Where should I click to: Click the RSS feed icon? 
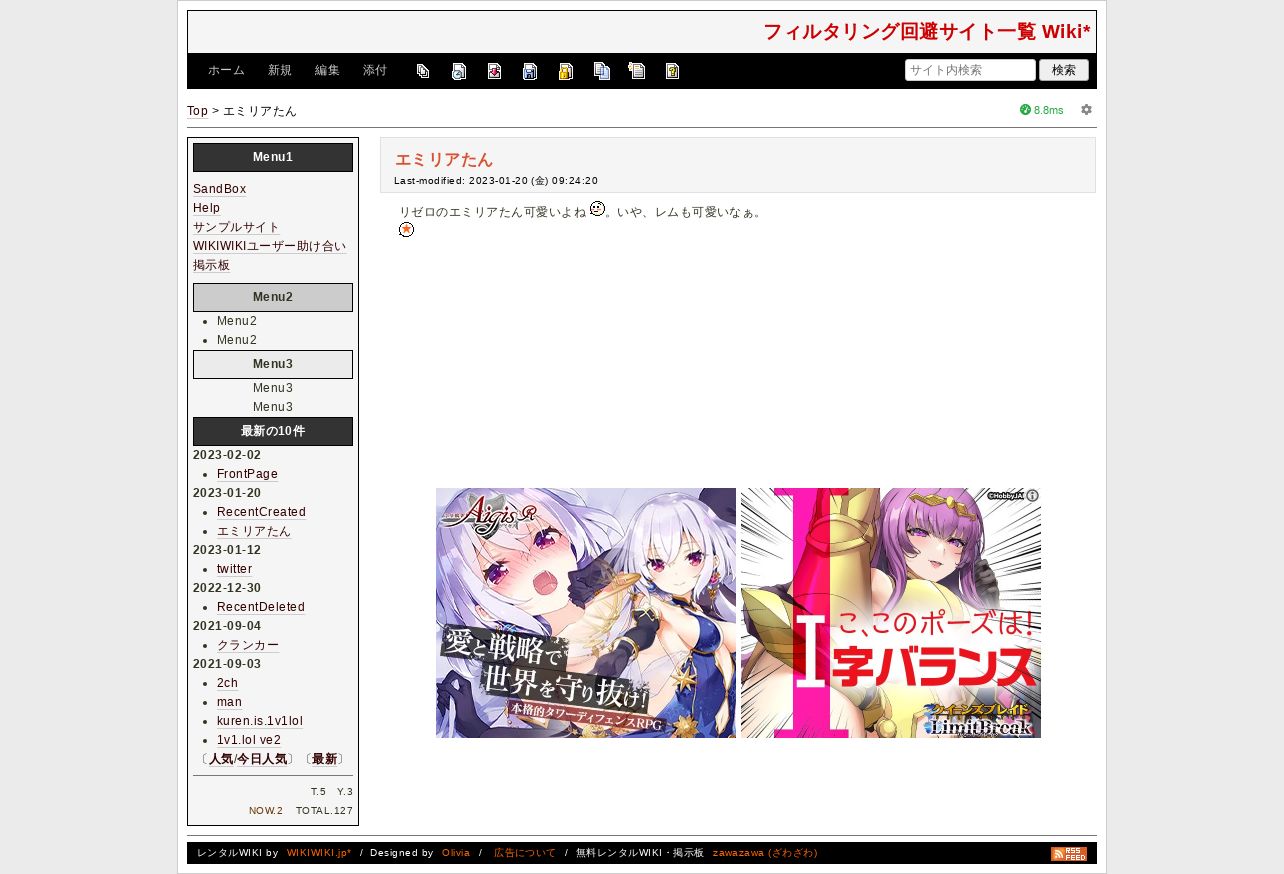(1069, 854)
